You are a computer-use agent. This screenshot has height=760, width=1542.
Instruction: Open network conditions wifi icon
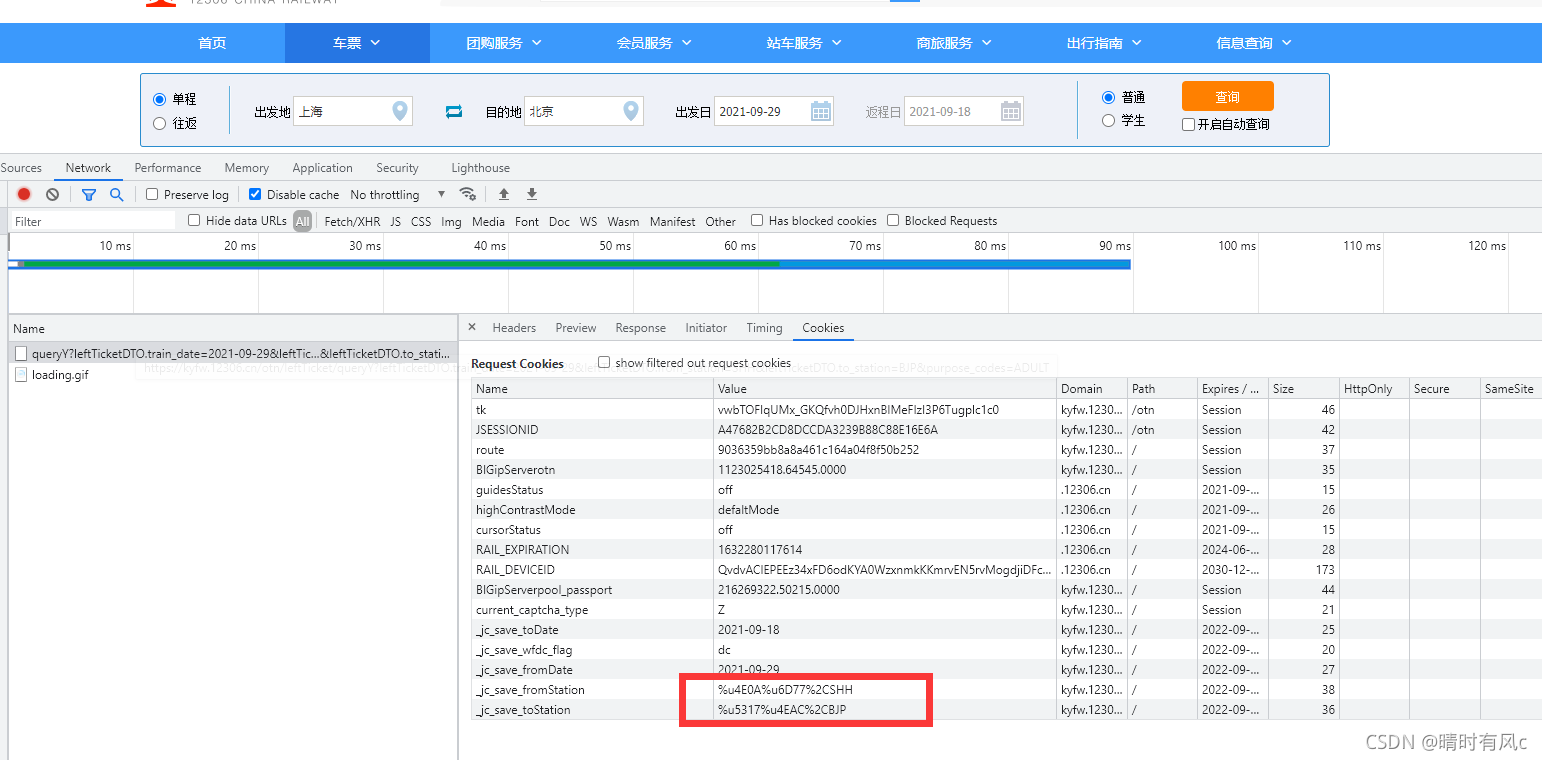click(467, 194)
